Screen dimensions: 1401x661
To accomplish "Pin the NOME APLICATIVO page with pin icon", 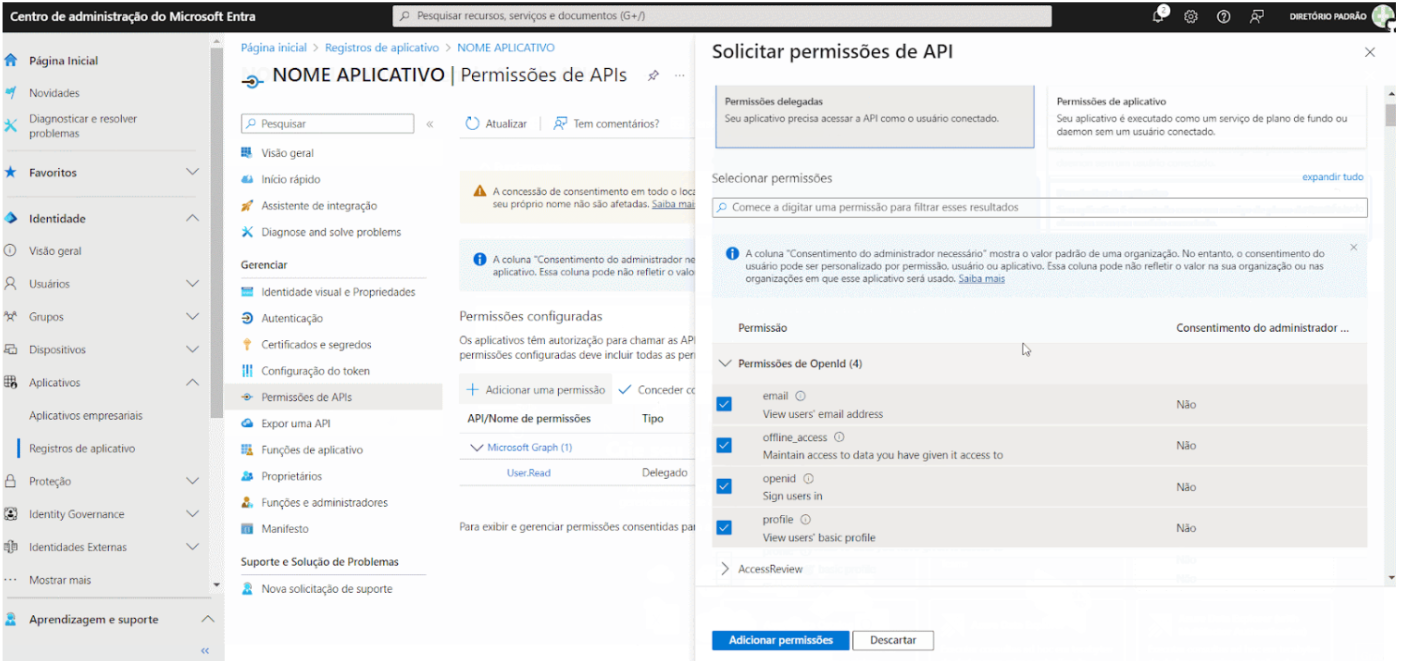I will (x=653, y=75).
